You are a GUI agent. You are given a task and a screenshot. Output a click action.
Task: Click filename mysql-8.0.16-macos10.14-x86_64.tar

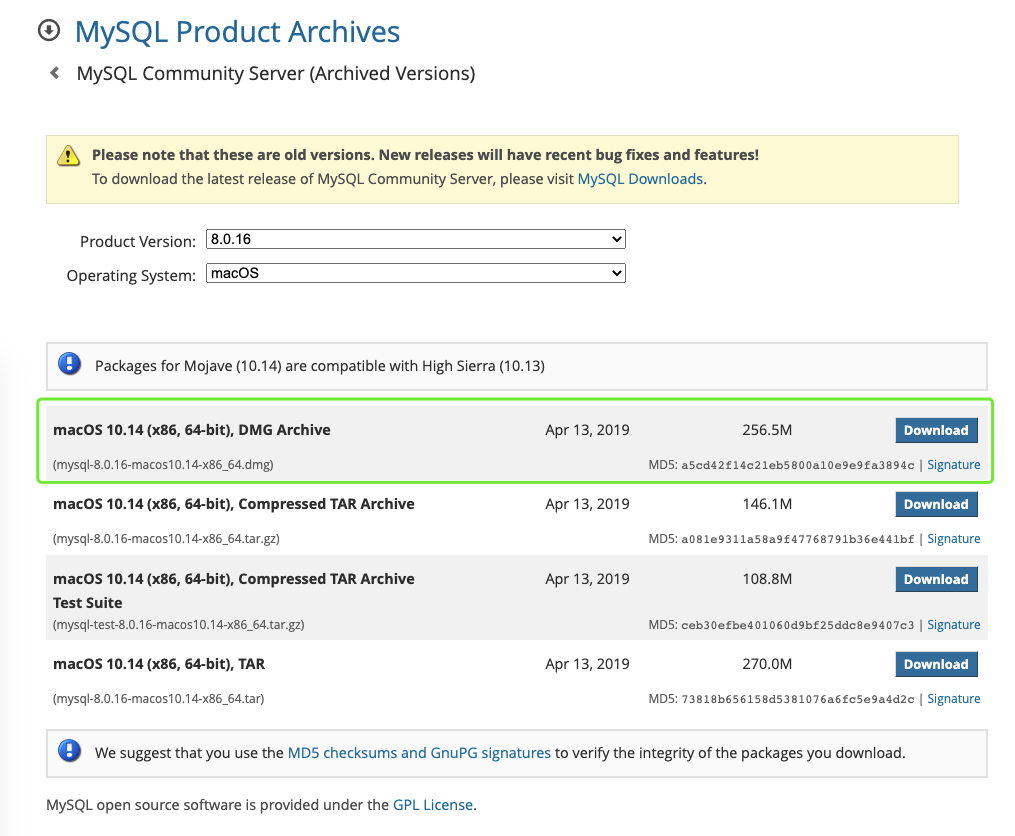coord(159,698)
